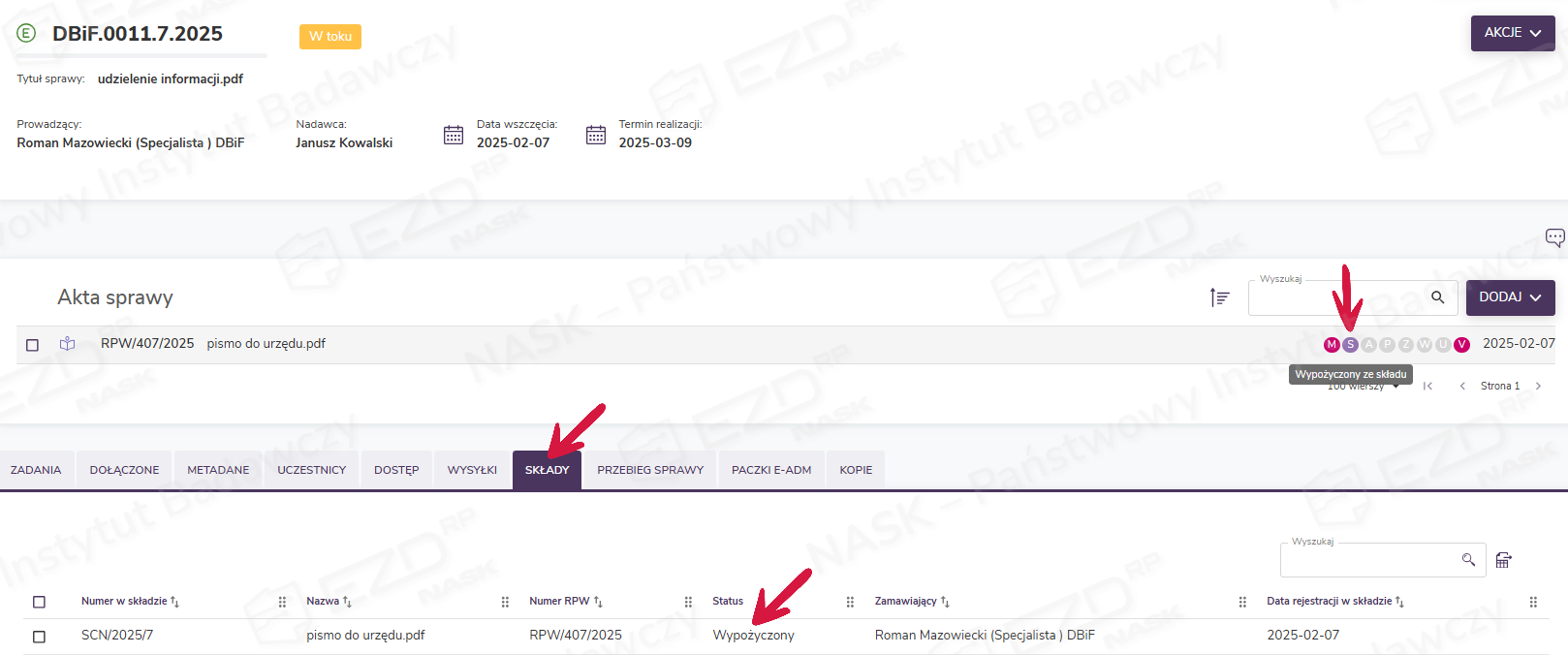
Task: Expand the DODAJ dropdown button
Action: point(1510,297)
